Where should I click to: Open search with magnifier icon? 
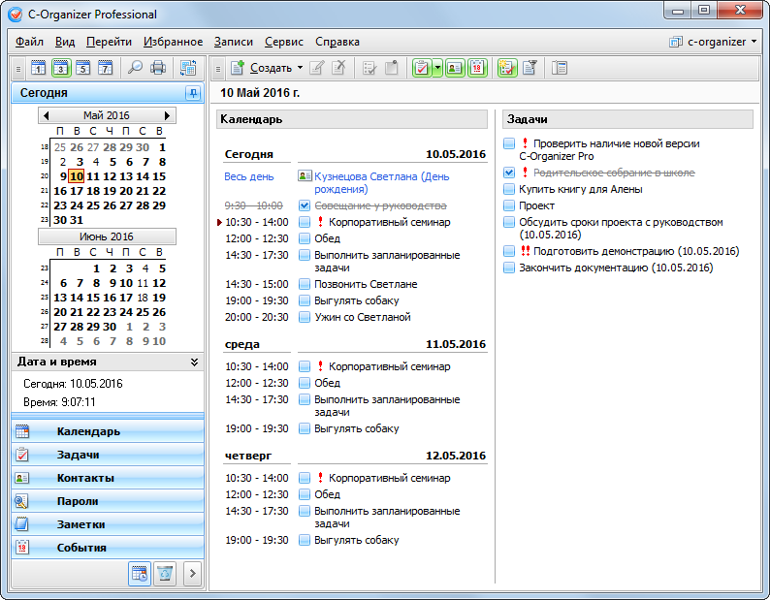(134, 68)
